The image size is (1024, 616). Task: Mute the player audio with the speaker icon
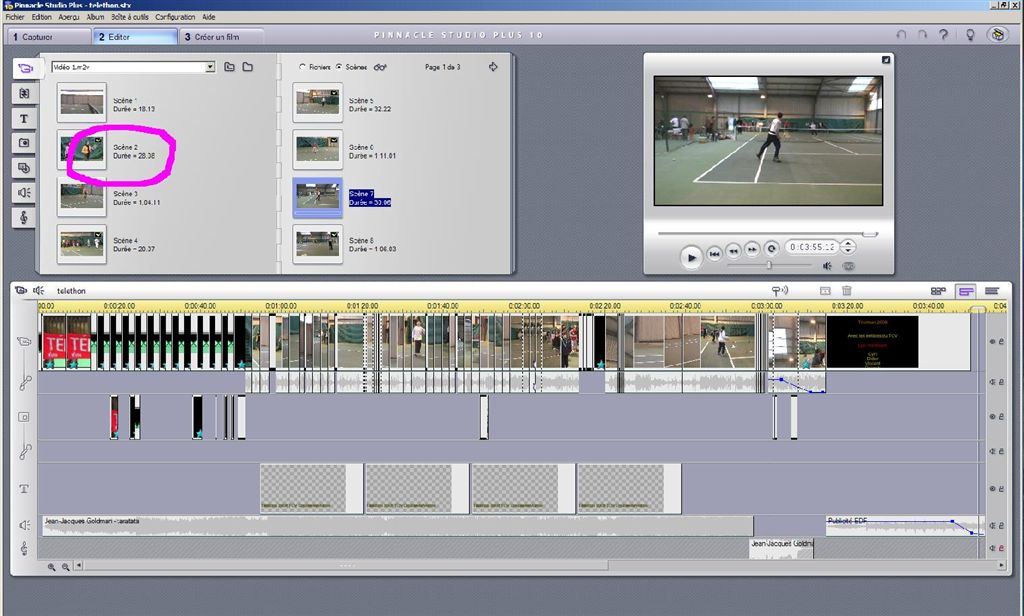(827, 266)
